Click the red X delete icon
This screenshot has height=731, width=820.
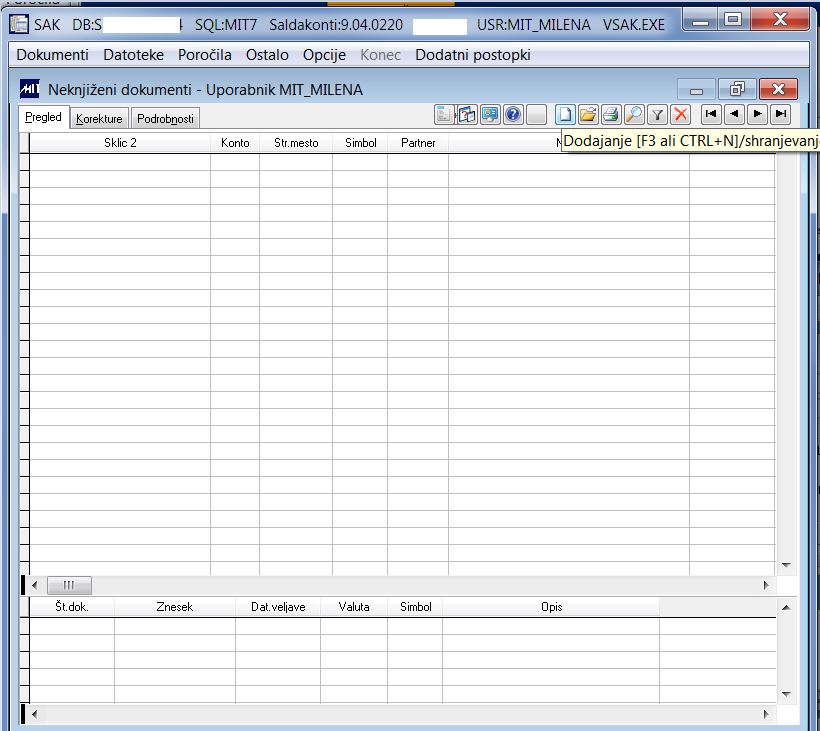click(680, 115)
